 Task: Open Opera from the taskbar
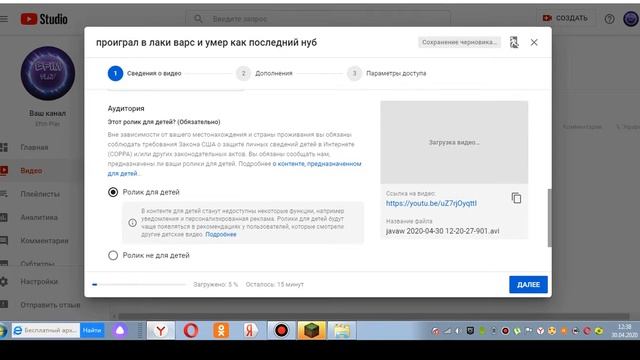tap(191, 330)
